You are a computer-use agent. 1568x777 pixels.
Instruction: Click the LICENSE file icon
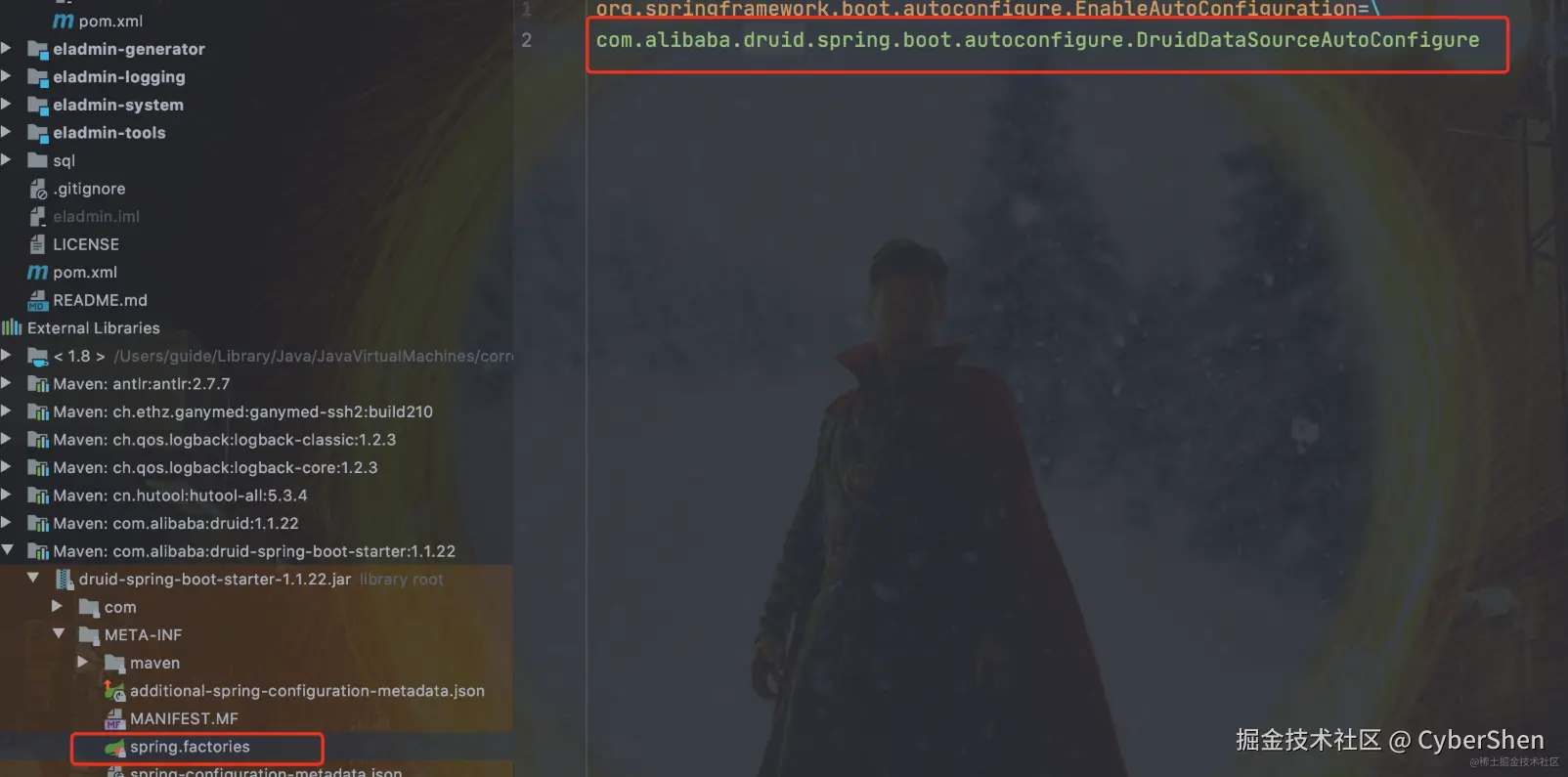(x=38, y=244)
